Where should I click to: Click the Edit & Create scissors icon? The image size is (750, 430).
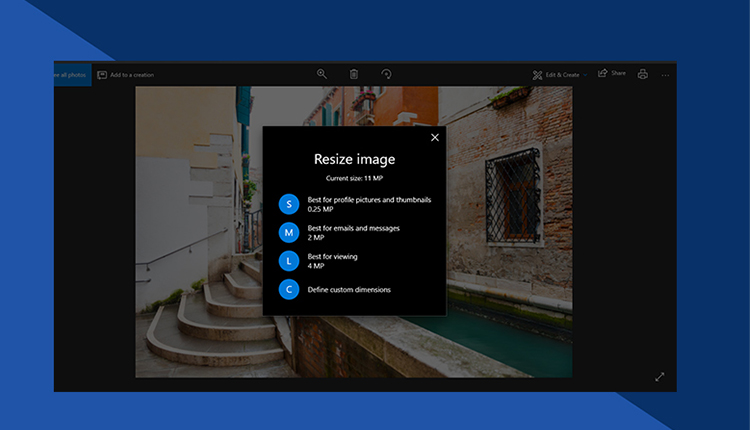click(537, 75)
